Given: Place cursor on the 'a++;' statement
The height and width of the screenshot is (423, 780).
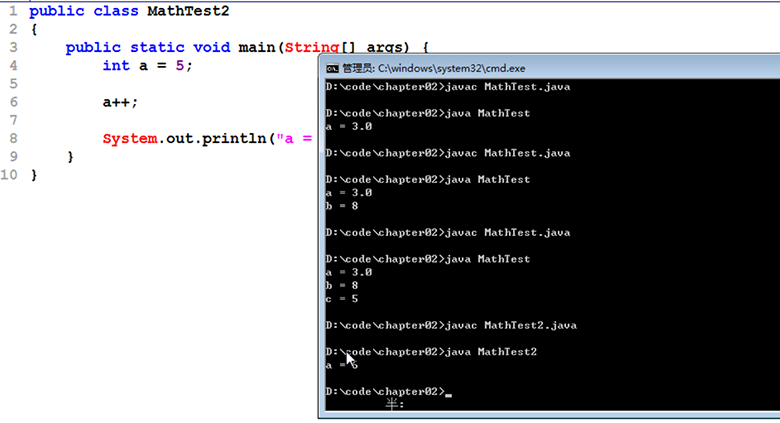Looking at the screenshot, I should [120, 102].
